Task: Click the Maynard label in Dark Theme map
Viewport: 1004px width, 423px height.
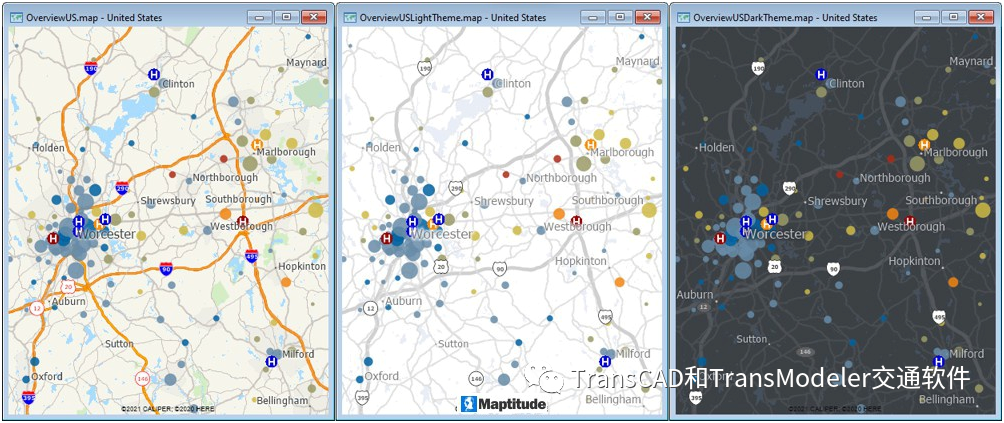Action: click(971, 61)
